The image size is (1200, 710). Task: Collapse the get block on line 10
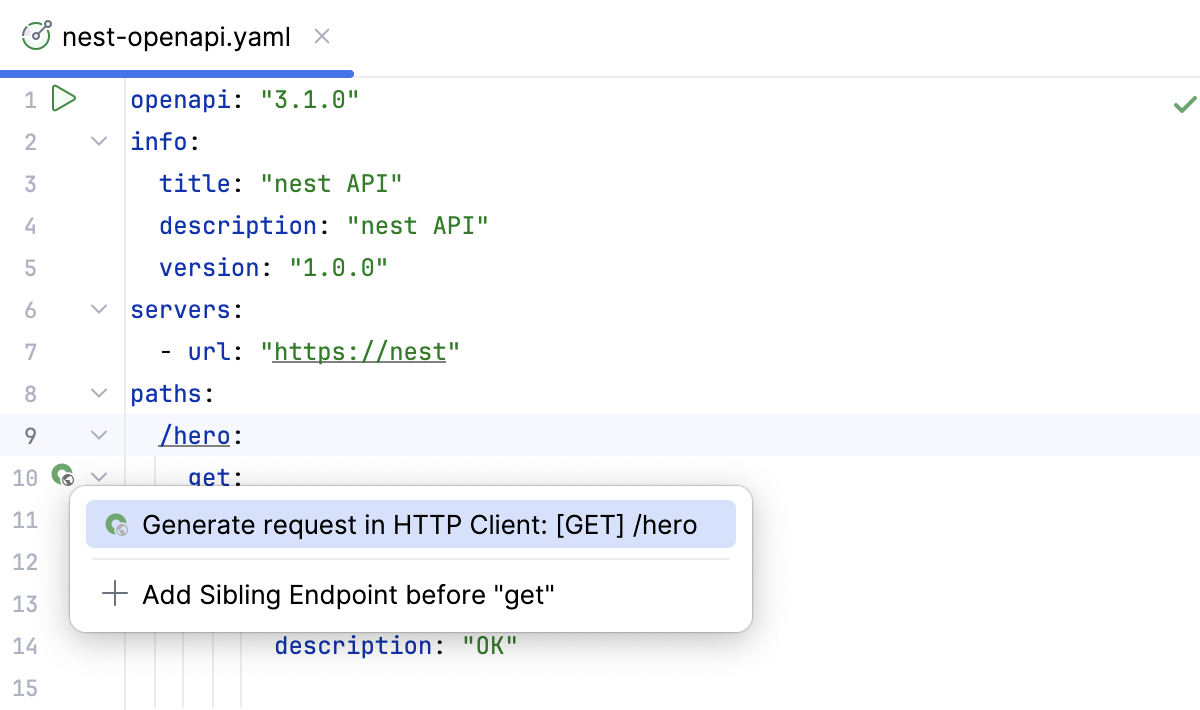pos(98,477)
